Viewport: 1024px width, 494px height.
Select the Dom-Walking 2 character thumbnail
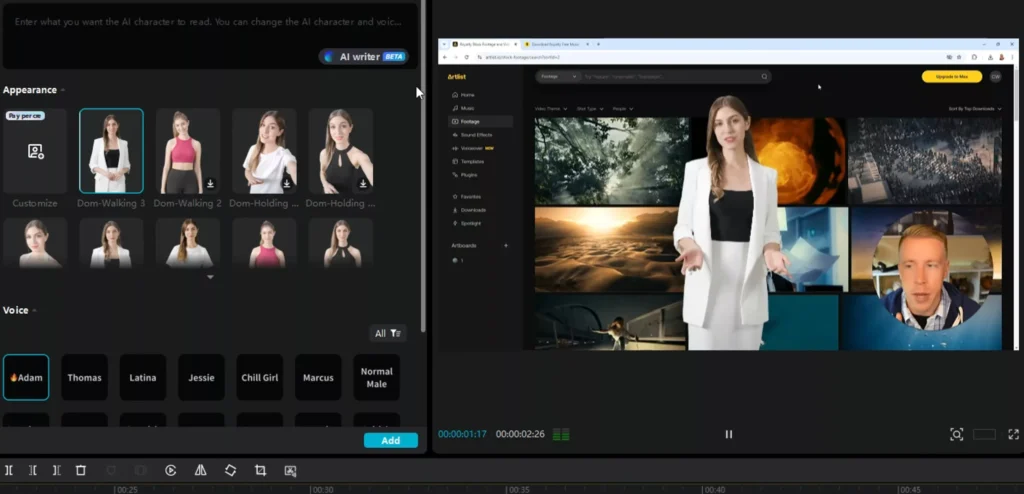(x=187, y=151)
